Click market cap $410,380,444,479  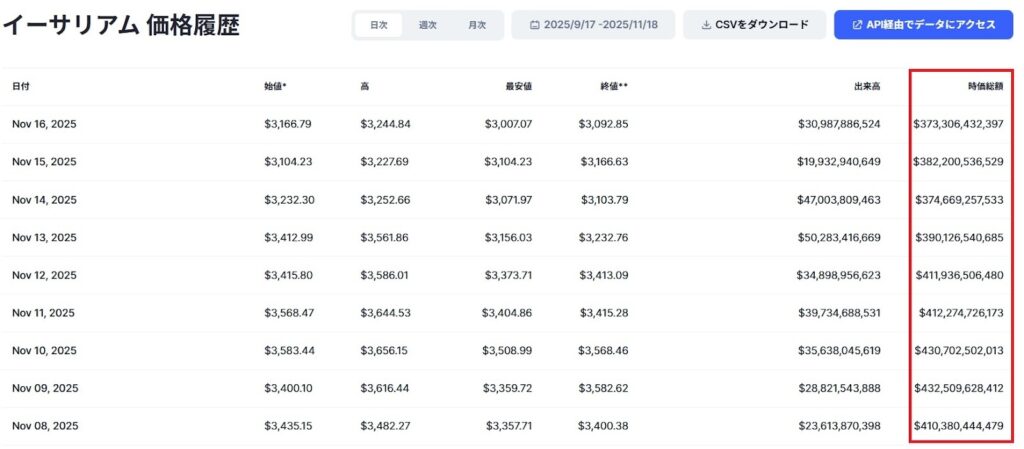click(959, 426)
